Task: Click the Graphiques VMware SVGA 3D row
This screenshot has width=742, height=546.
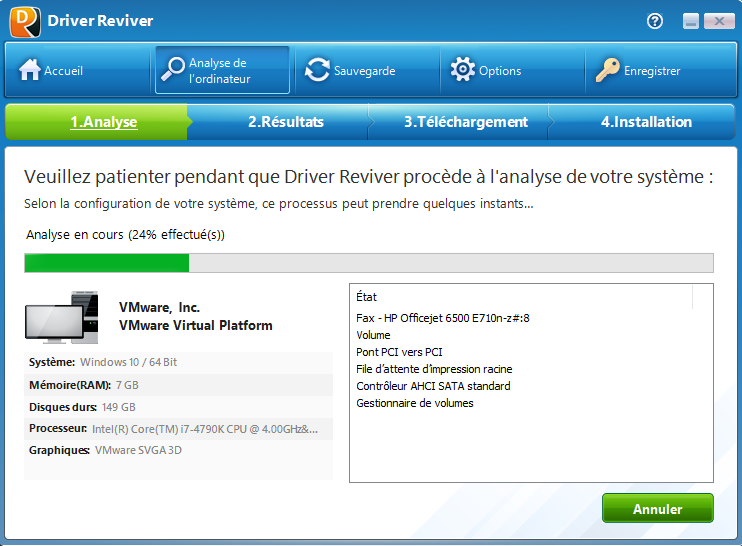Action: pos(178,450)
